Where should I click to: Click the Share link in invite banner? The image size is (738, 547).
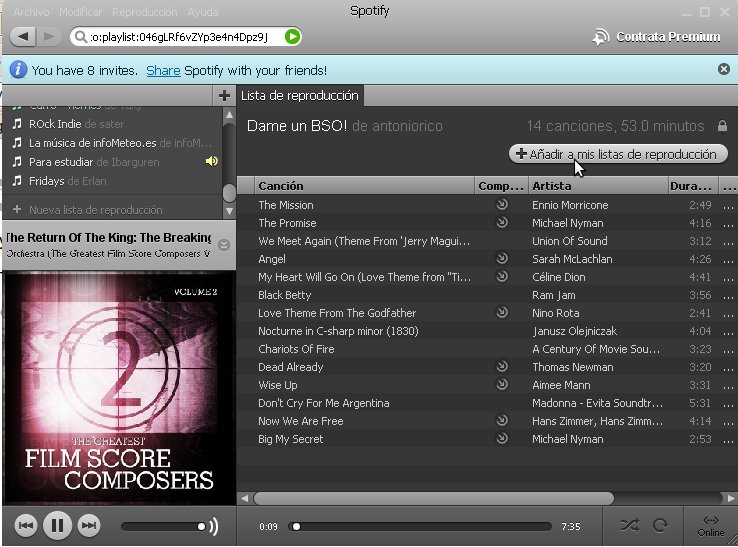pyautogui.click(x=163, y=71)
